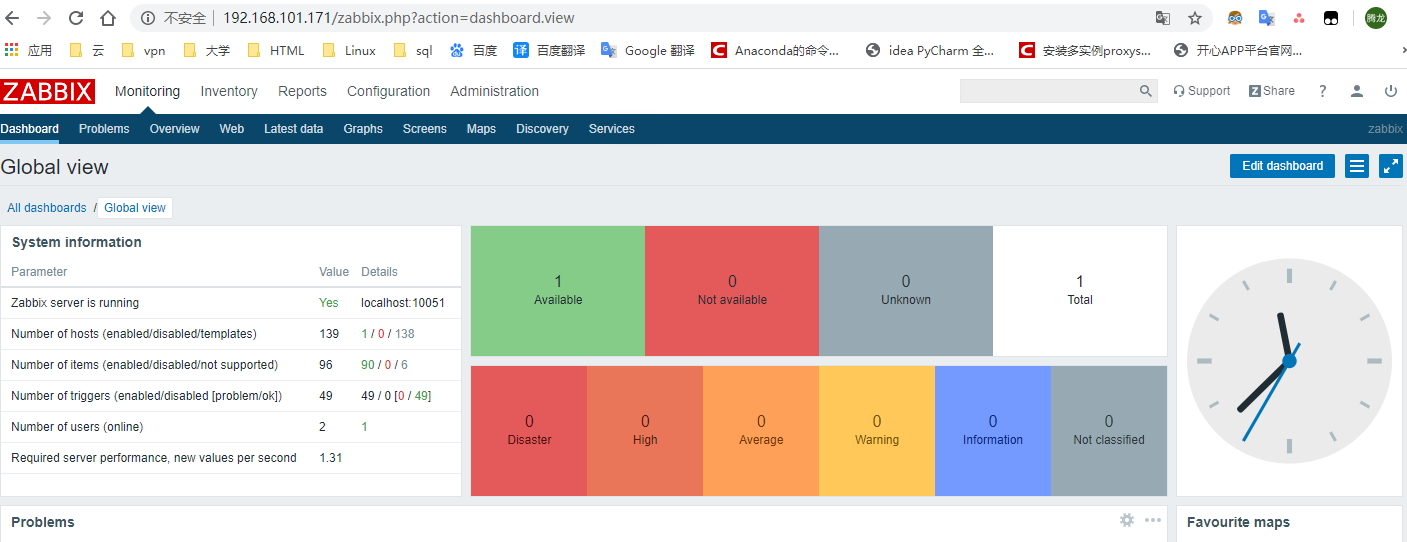This screenshot has height=542, width=1407.
Task: Open the user profile icon
Action: coord(1357,91)
